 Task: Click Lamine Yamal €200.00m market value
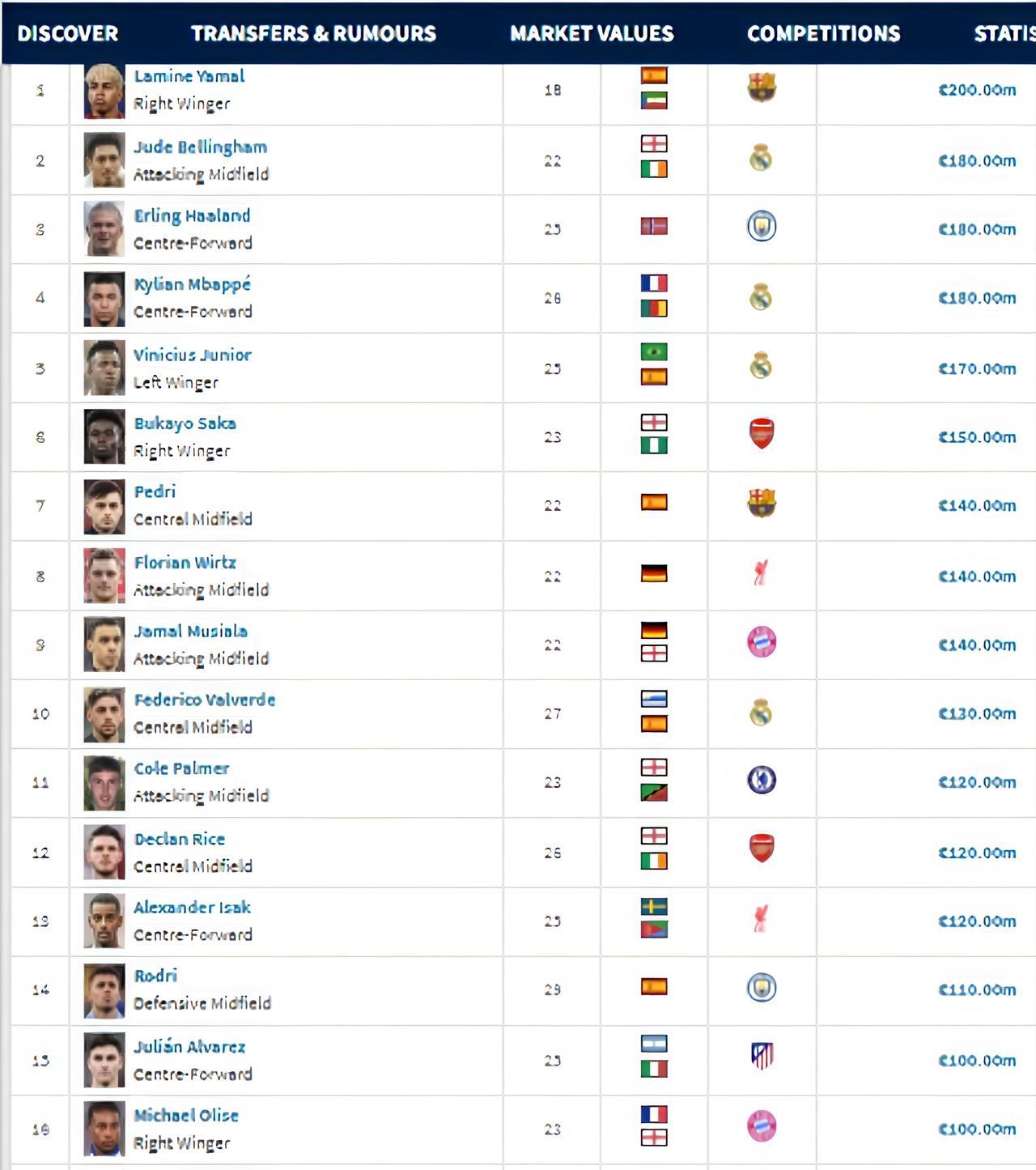point(976,90)
